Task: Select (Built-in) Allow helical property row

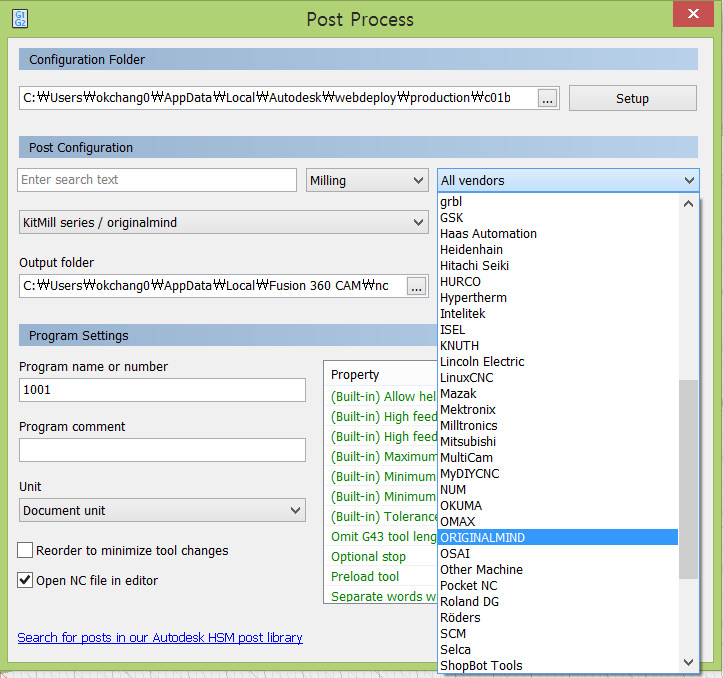Action: [x=381, y=397]
